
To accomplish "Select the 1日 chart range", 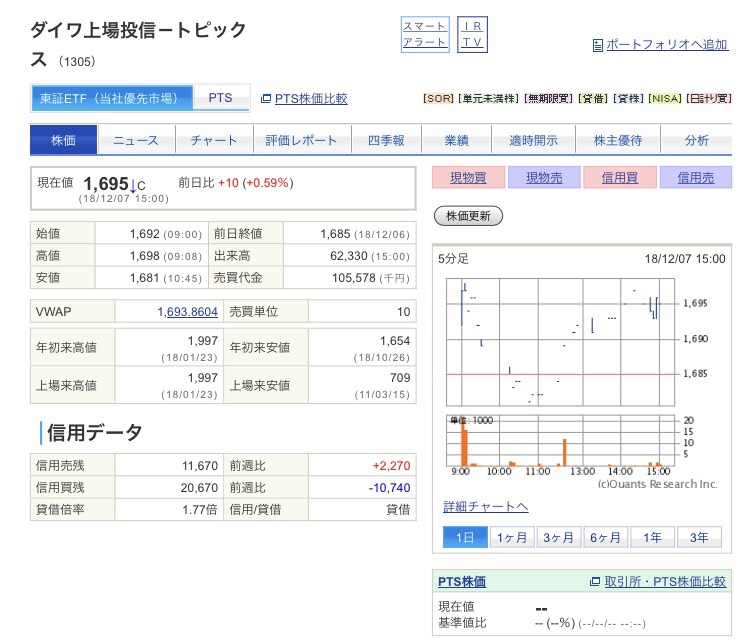I will [465, 537].
